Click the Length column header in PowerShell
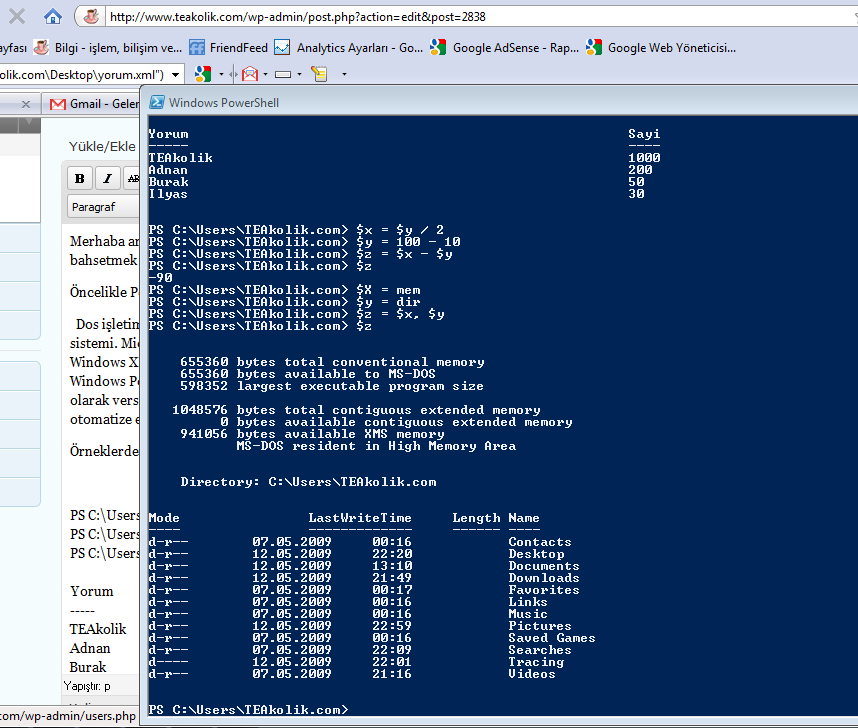 click(476, 518)
